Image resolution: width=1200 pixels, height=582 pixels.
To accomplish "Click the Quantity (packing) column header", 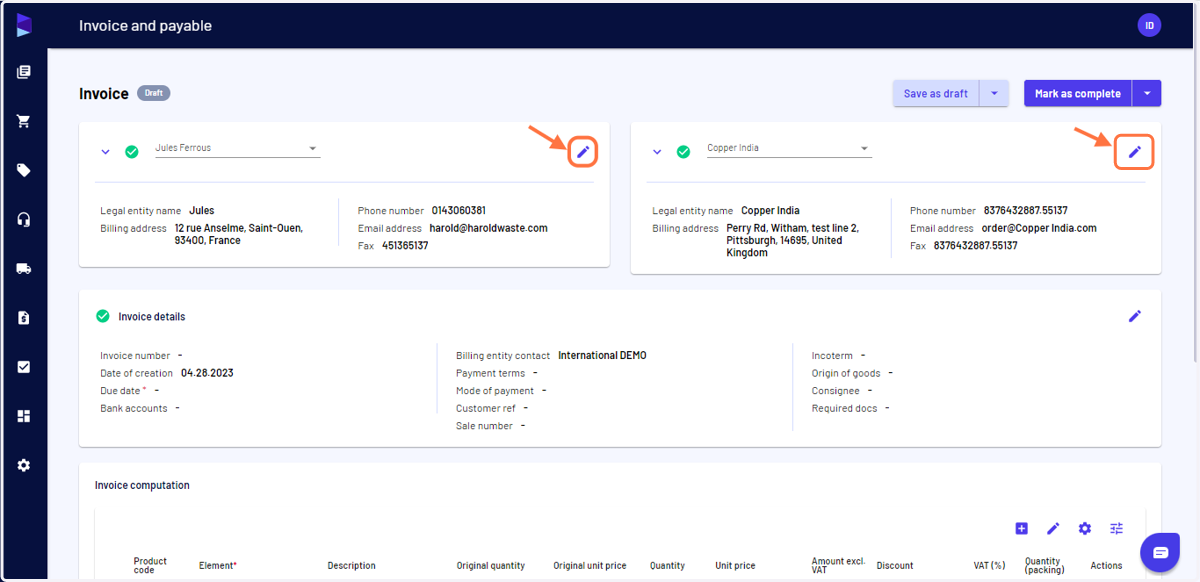I will coord(1043,565).
